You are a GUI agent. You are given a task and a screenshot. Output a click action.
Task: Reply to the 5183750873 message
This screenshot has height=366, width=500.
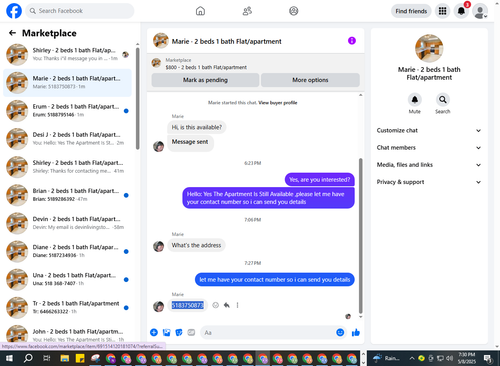tap(227, 305)
